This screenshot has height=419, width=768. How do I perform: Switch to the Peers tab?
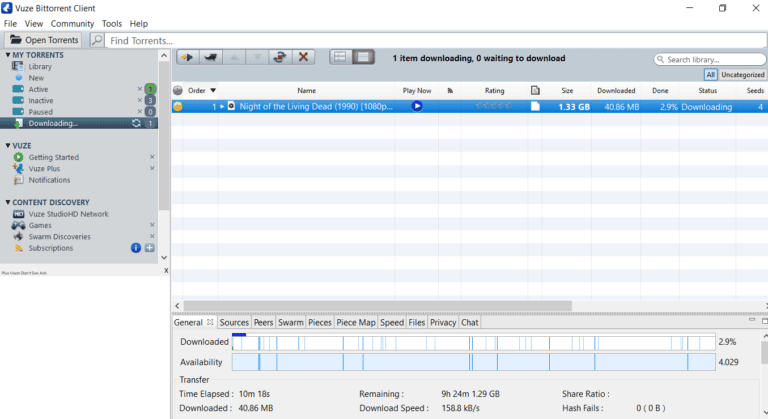[263, 322]
